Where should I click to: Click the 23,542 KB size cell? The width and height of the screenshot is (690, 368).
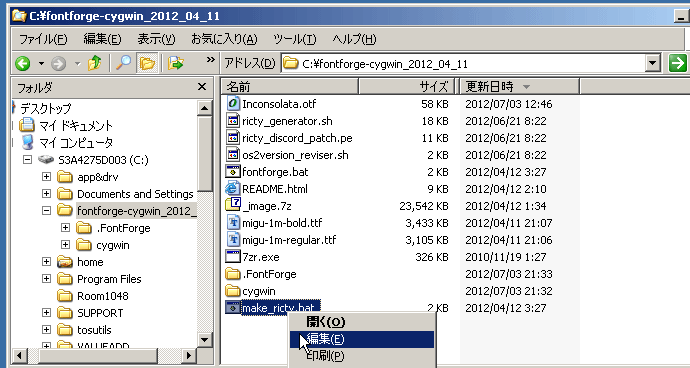click(423, 206)
